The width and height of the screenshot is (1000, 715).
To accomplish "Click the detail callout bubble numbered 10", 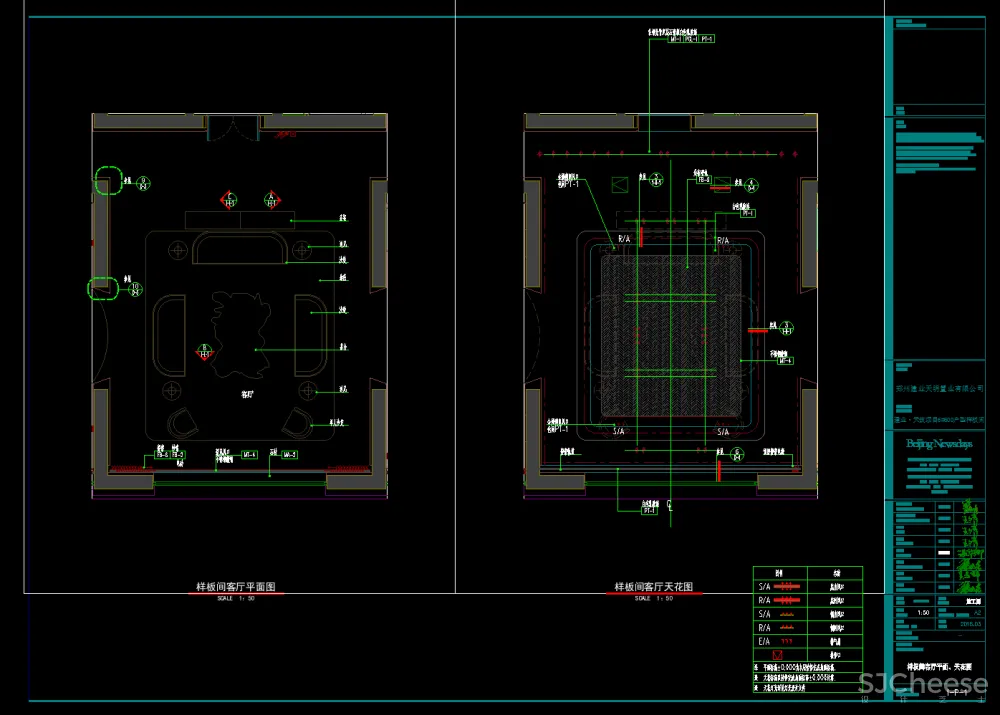I will pyautogui.click(x=135, y=288).
